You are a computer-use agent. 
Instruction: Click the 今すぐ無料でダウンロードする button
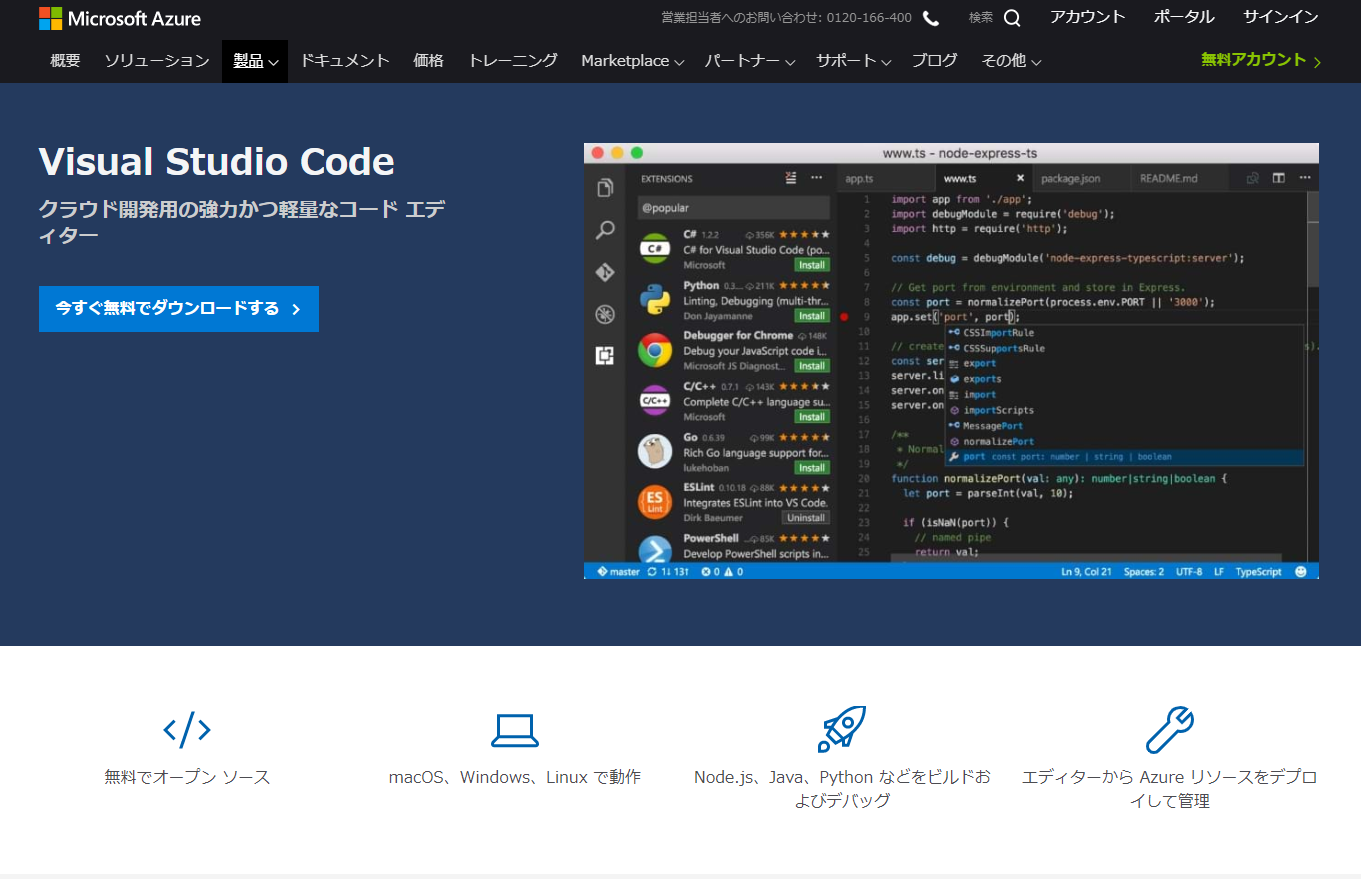coord(179,308)
